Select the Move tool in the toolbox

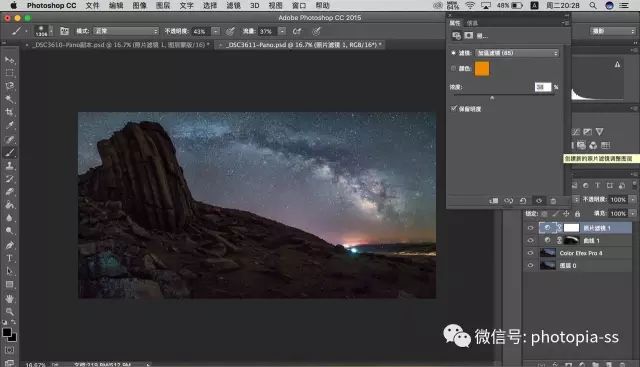click(x=9, y=60)
